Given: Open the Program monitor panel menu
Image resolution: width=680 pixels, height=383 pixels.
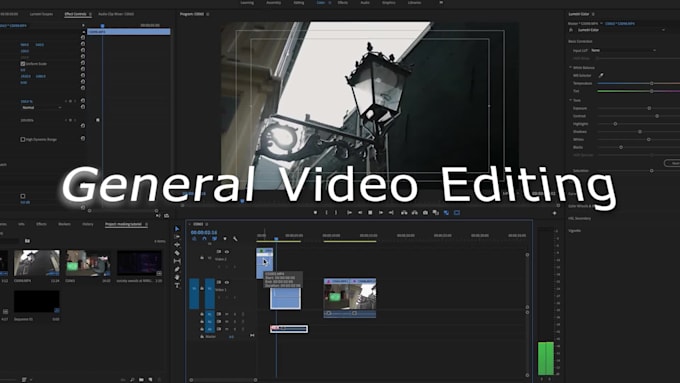Looking at the screenshot, I should [x=208, y=14].
